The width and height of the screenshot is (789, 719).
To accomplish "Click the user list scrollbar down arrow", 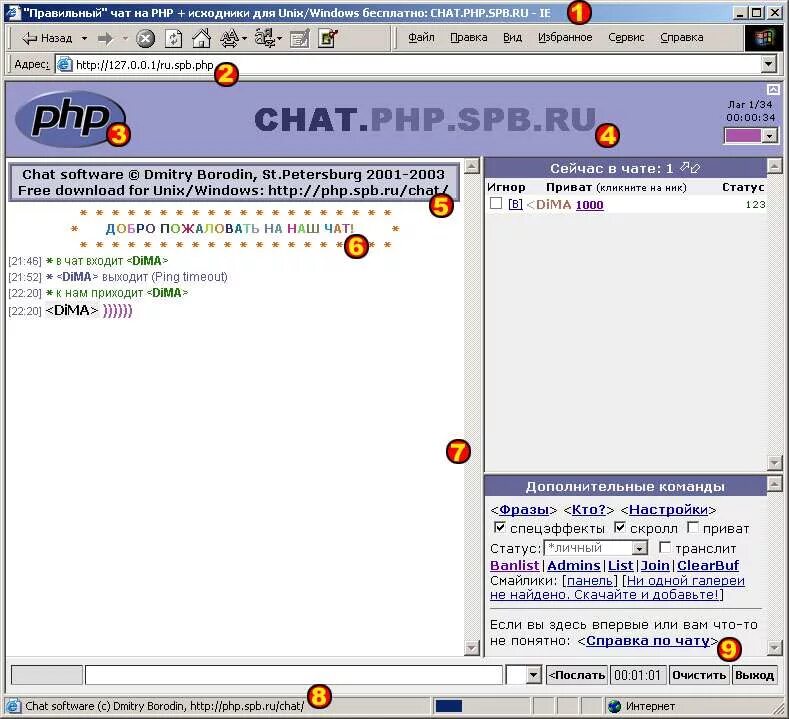I will point(774,461).
